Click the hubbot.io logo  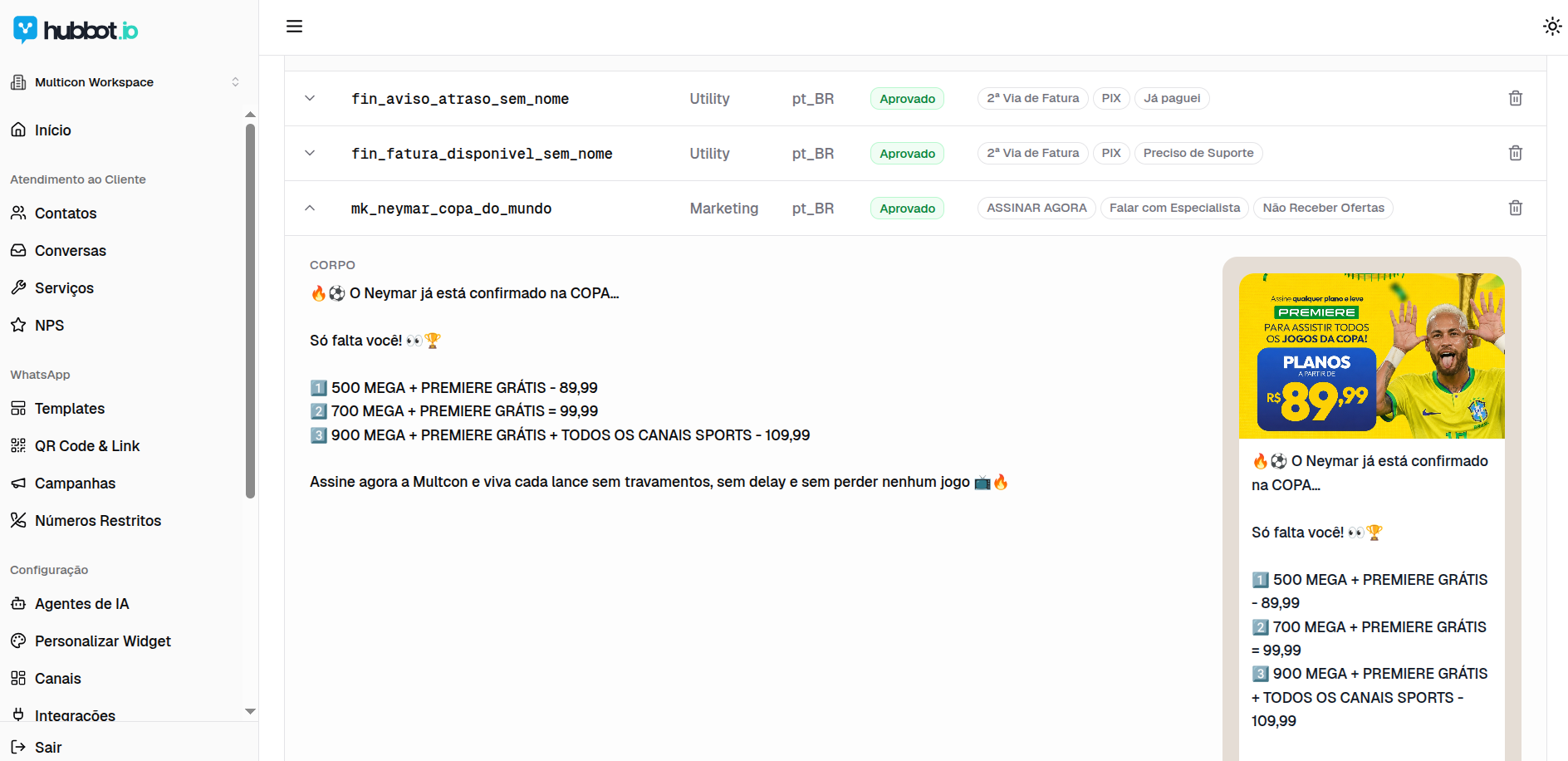pos(76,30)
